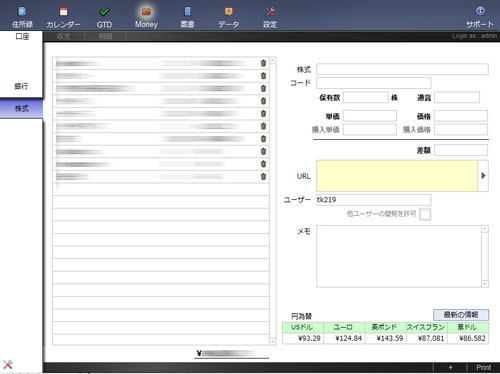
Task: Click the 英ポンド currency header
Action: 385,327
